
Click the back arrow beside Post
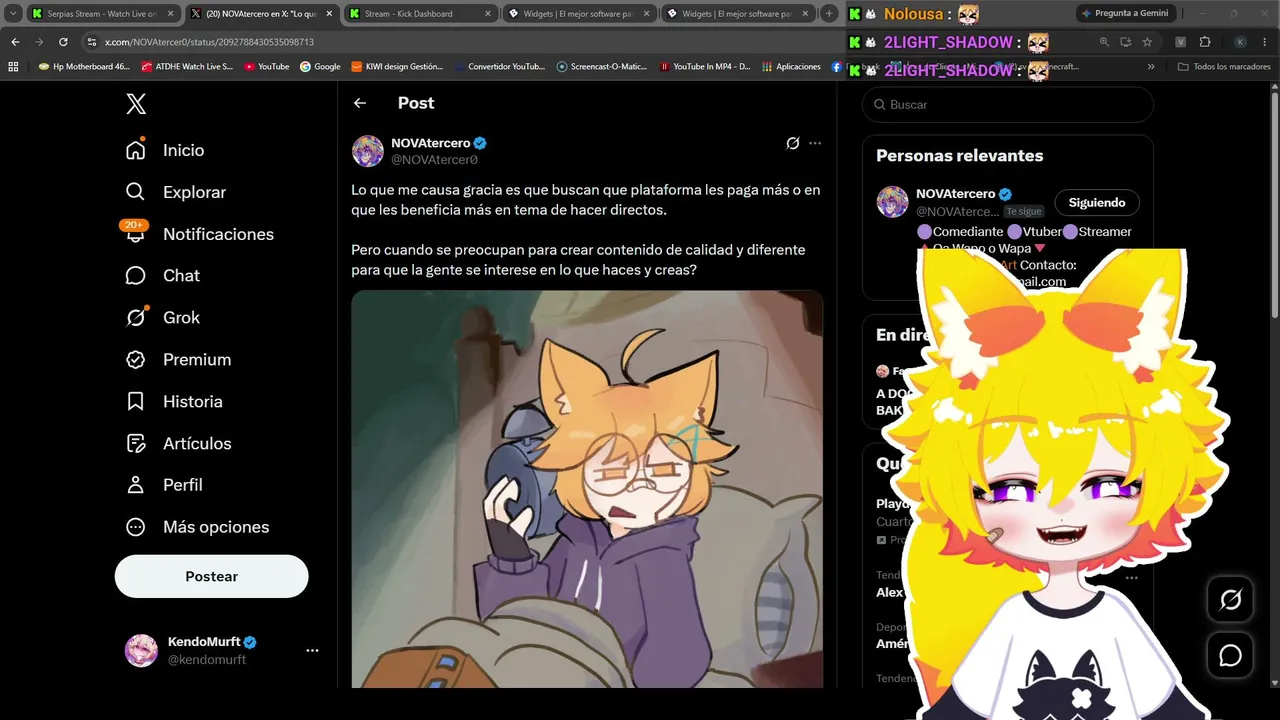360,103
